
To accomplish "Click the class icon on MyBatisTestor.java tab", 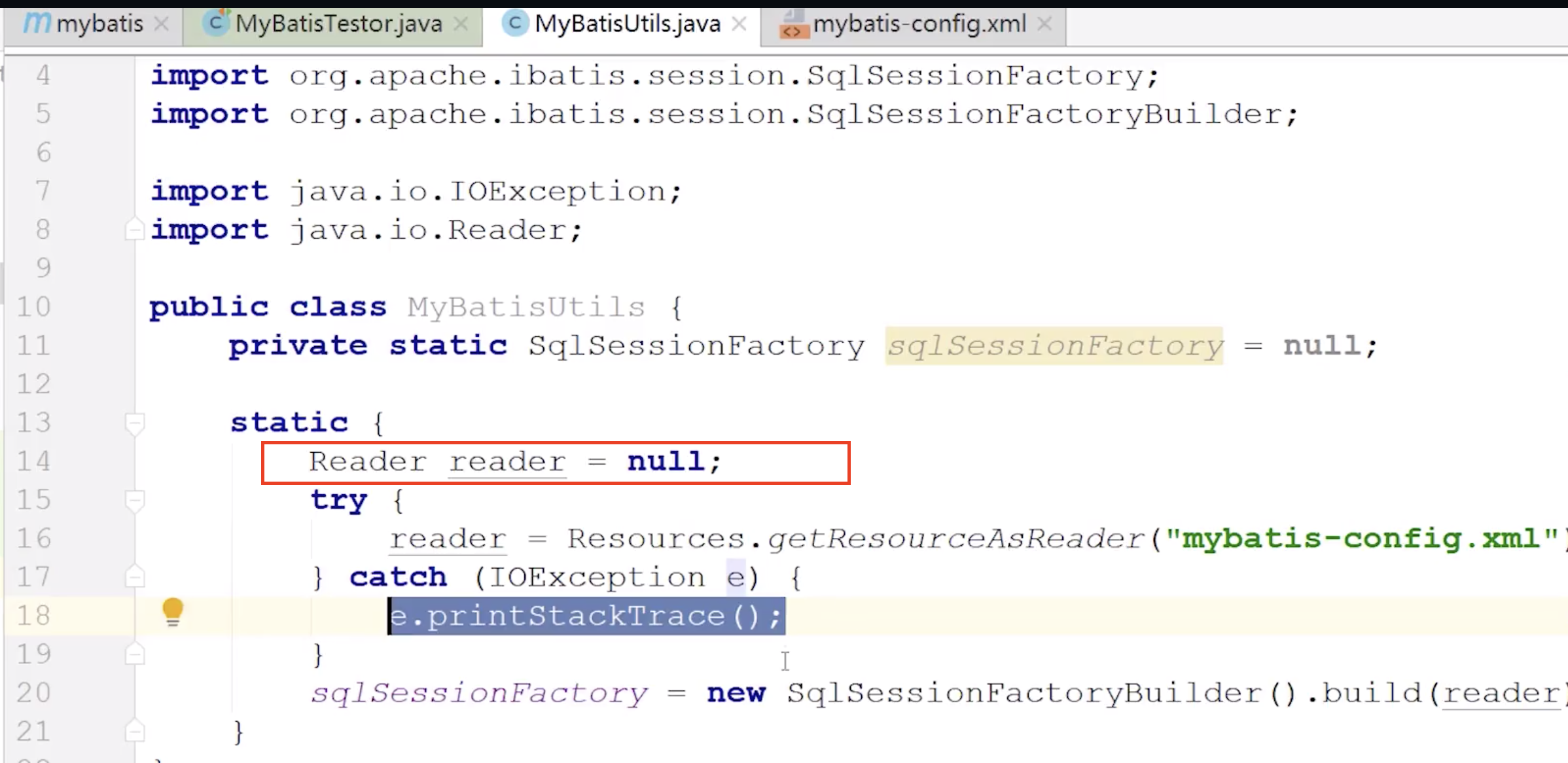I will (x=215, y=23).
